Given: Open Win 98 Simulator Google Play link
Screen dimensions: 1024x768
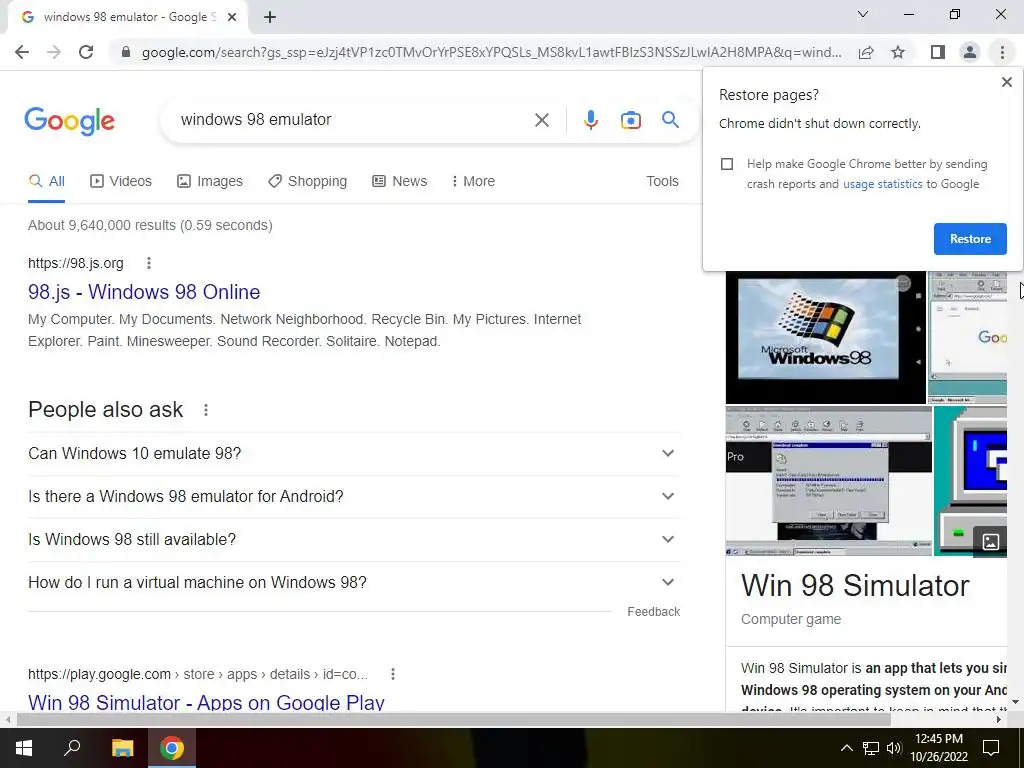Looking at the screenshot, I should click(x=206, y=702).
